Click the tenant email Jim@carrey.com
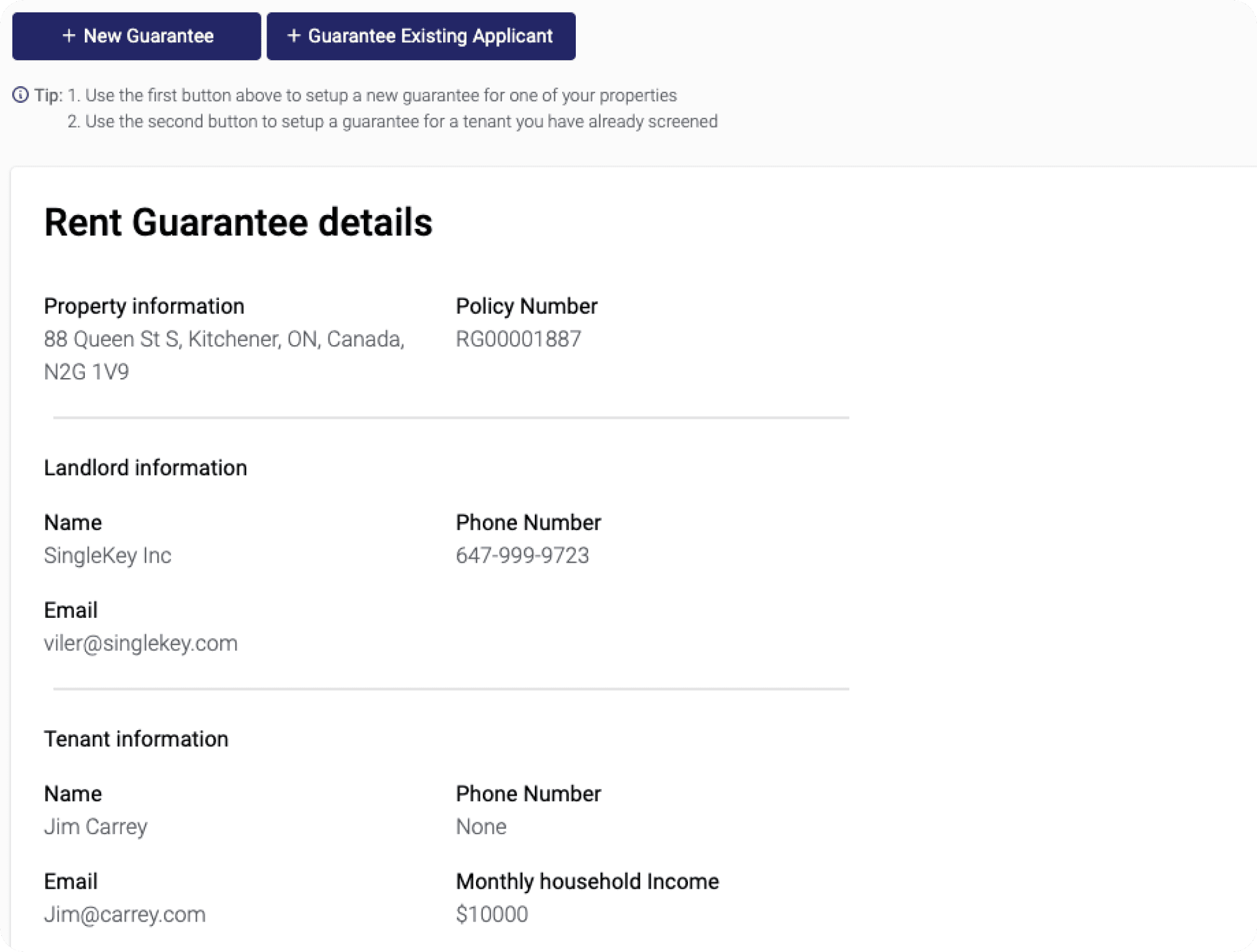This screenshot has width=1257, height=952. 125,914
